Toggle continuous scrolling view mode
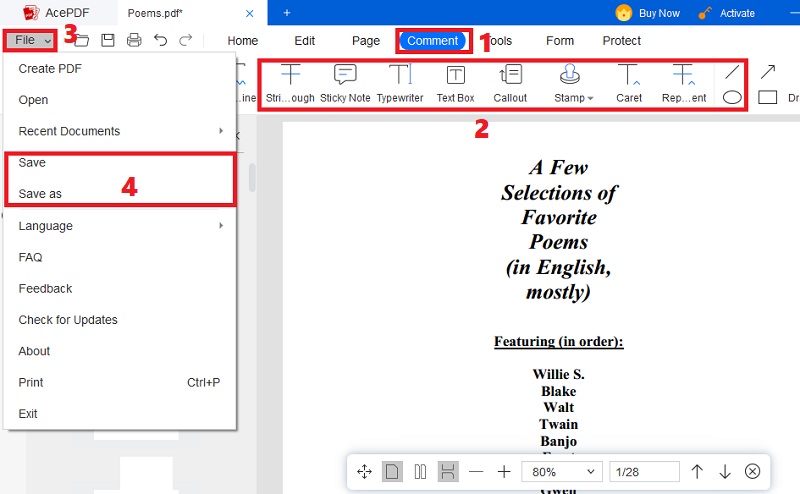 448,472
